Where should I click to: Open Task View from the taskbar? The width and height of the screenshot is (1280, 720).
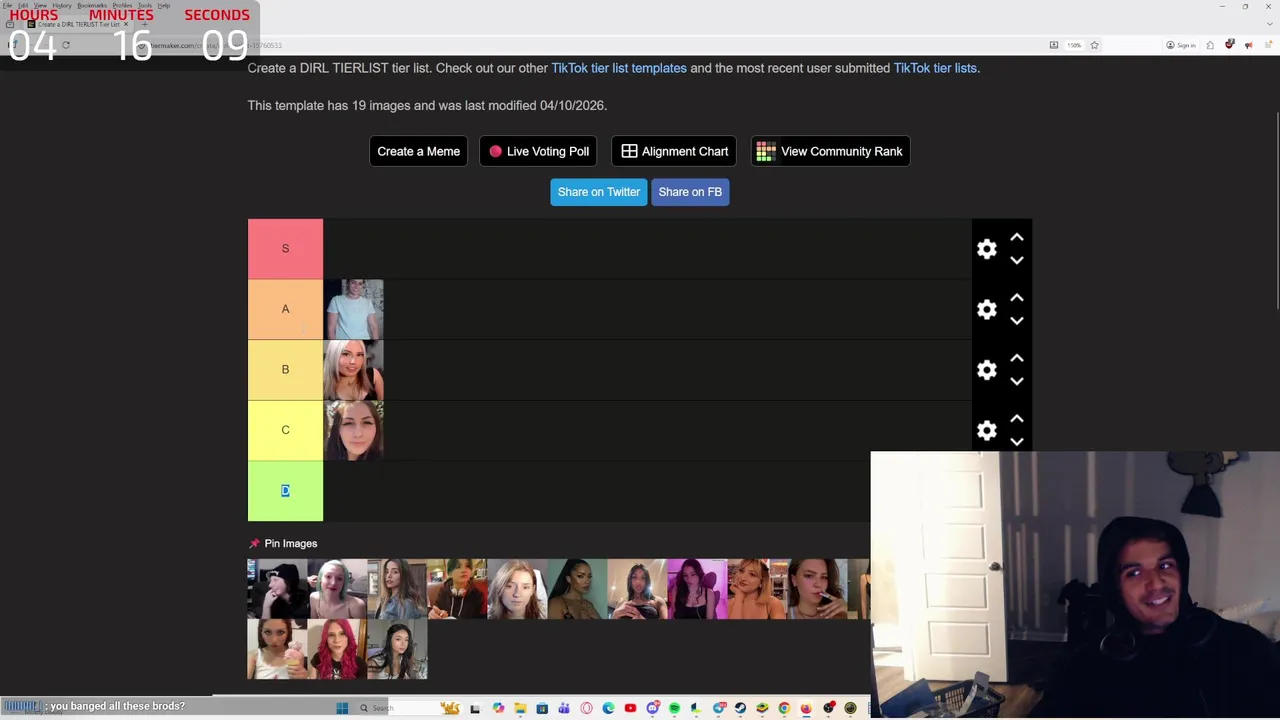475,708
